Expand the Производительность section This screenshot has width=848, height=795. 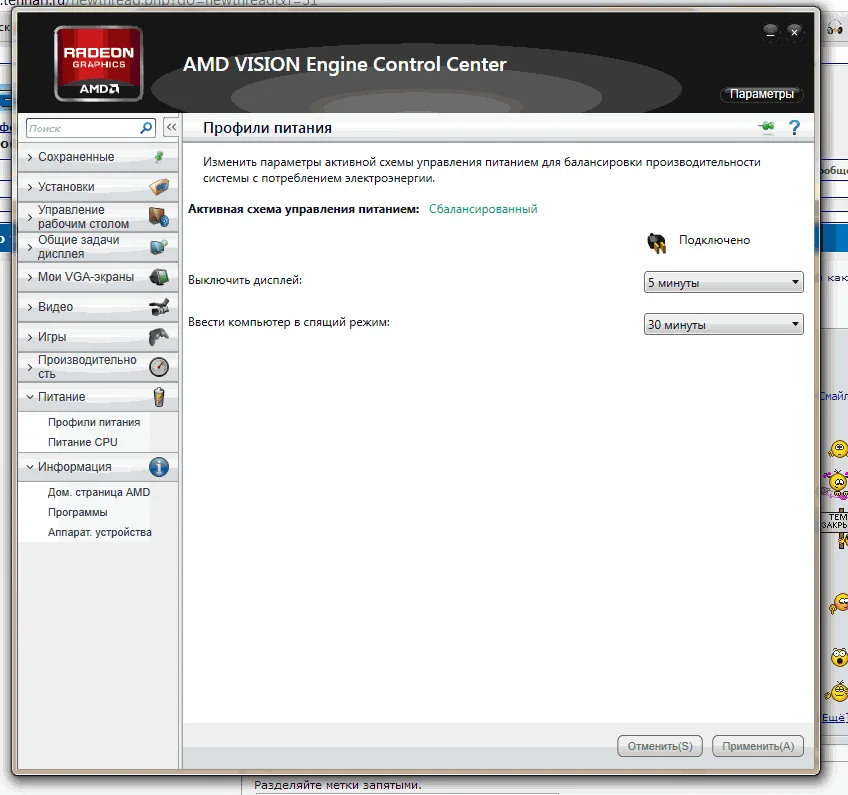pyautogui.click(x=98, y=367)
